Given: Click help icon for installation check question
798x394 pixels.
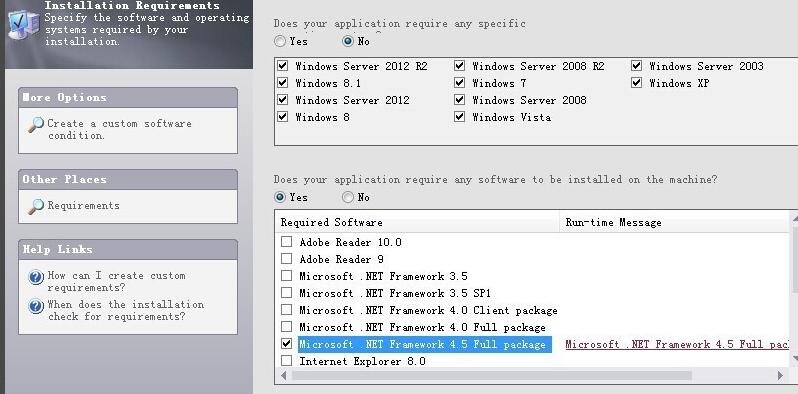Looking at the screenshot, I should click(x=36, y=306).
